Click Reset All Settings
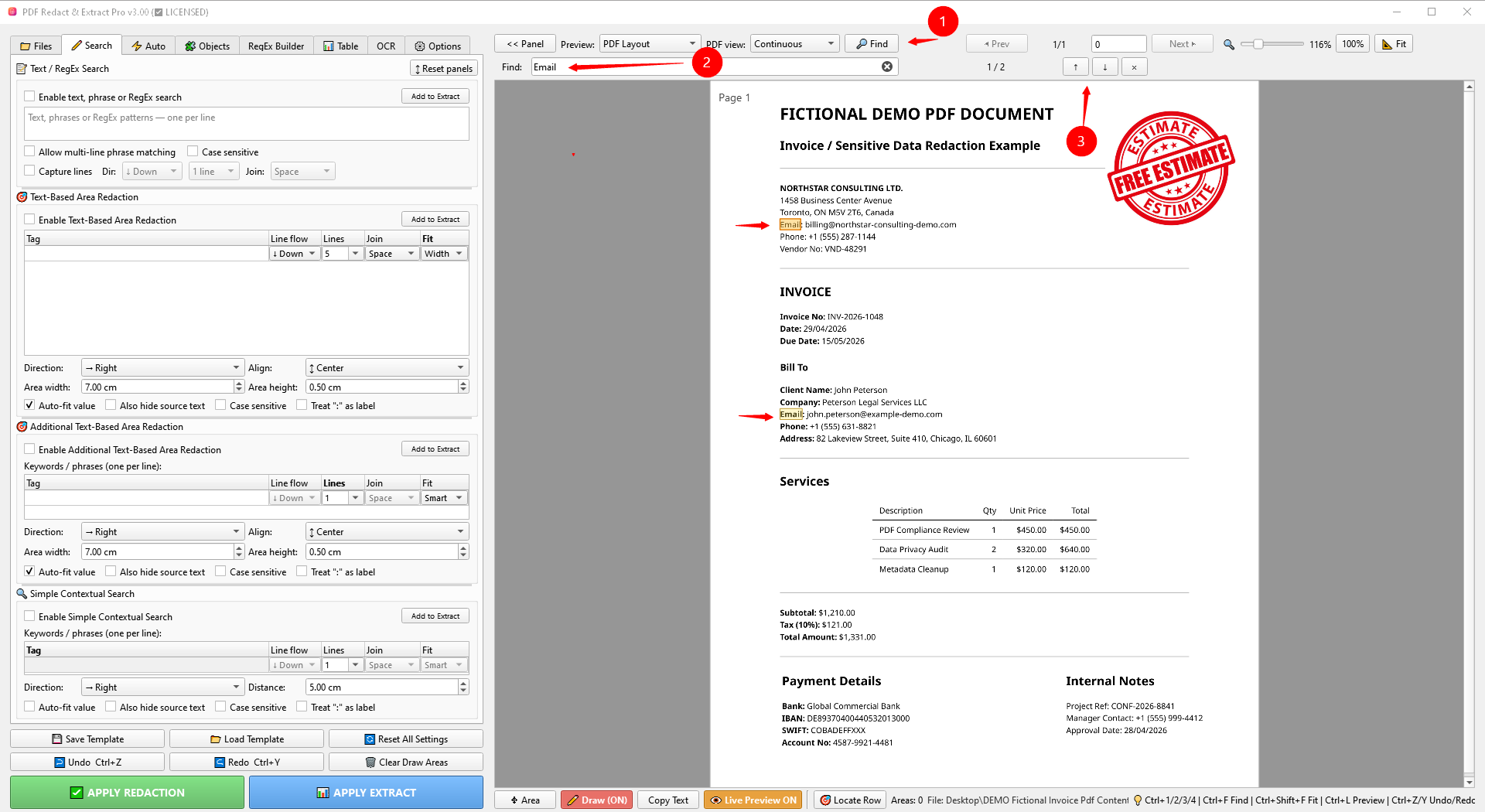 (x=406, y=739)
